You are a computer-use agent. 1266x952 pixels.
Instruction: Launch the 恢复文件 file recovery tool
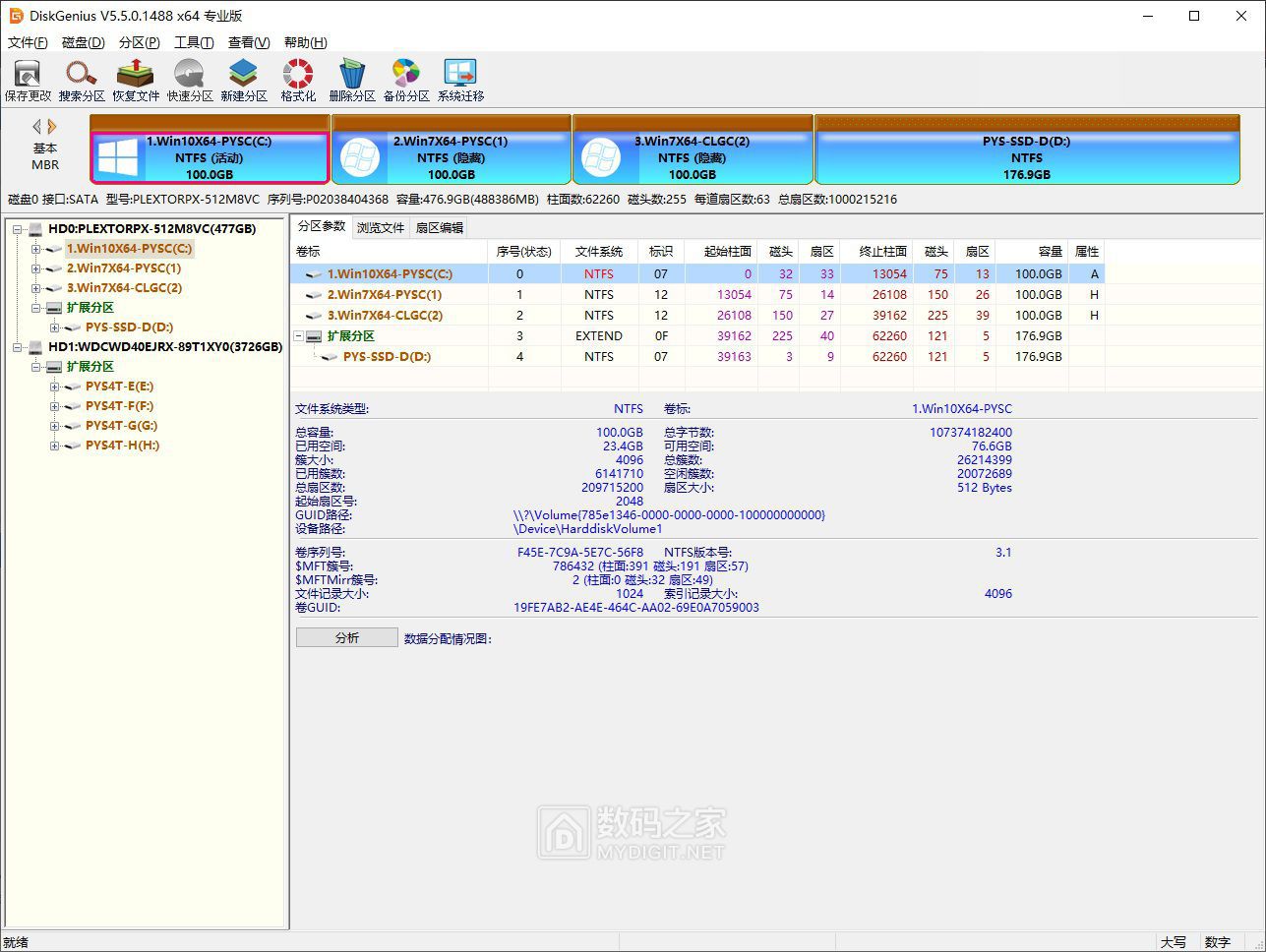click(x=136, y=81)
